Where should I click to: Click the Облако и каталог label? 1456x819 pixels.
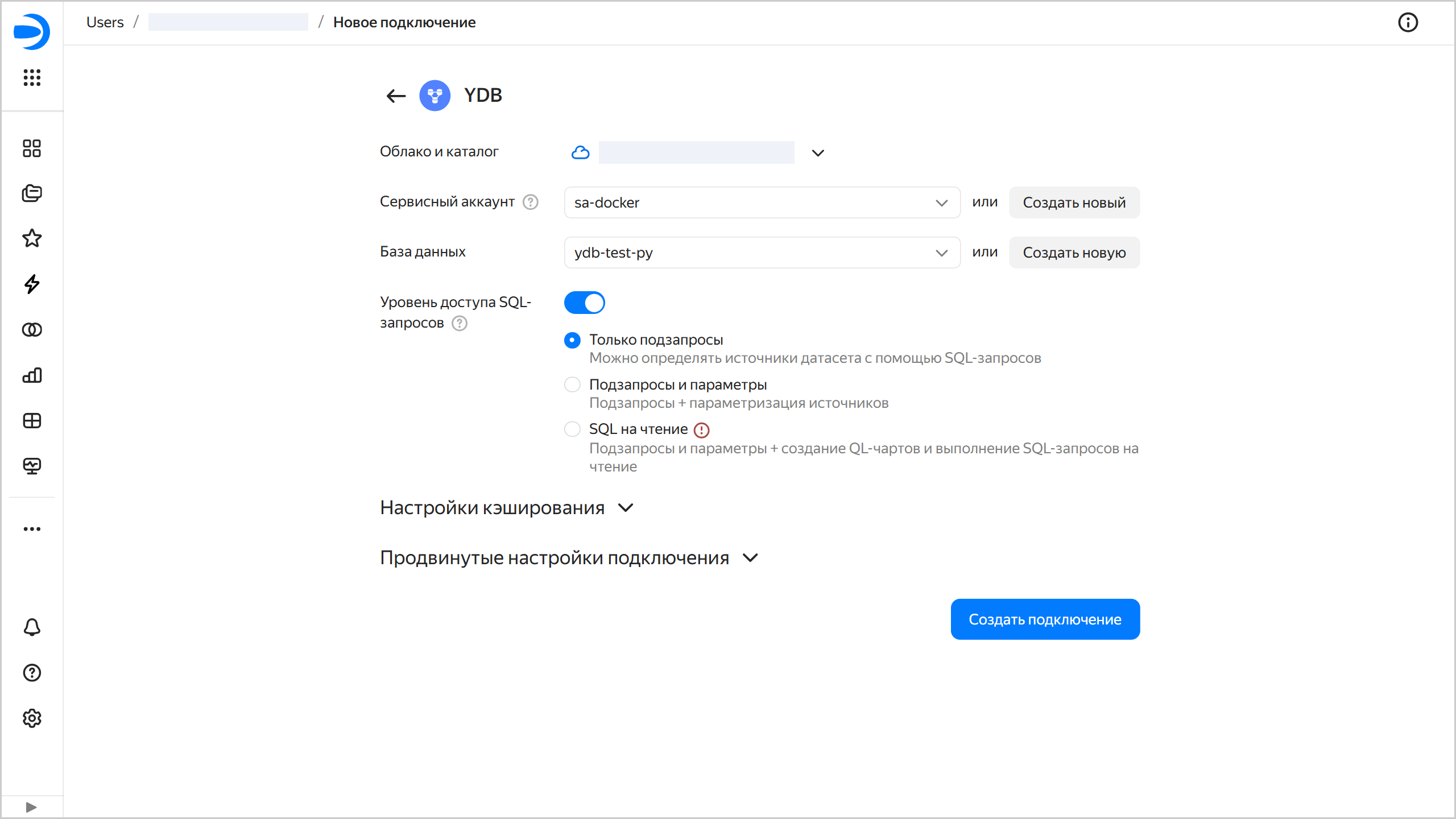pyautogui.click(x=439, y=151)
